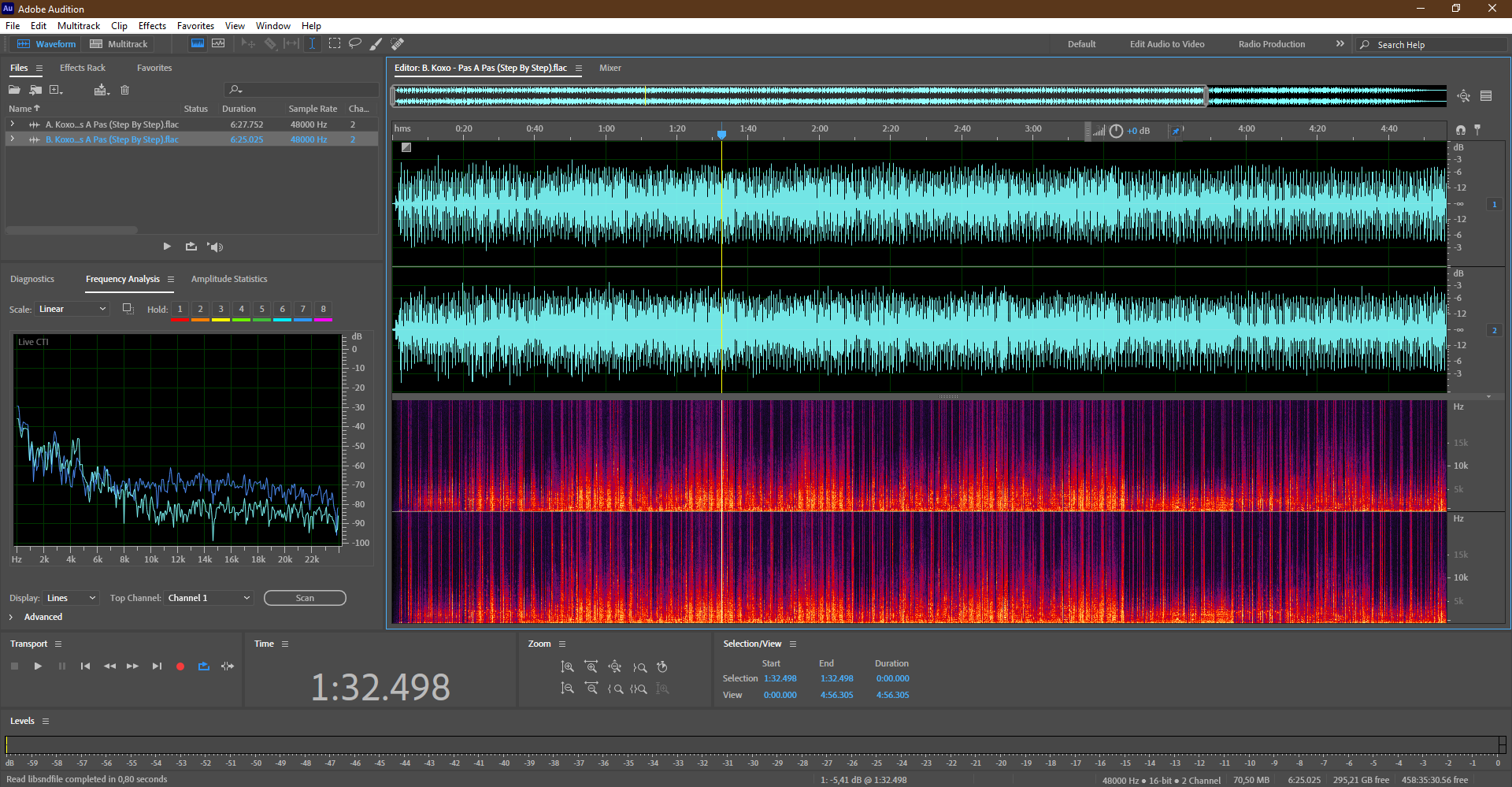Image resolution: width=1512 pixels, height=787 pixels.
Task: Open the Frequency Analysis panel menu
Action: [x=170, y=280]
